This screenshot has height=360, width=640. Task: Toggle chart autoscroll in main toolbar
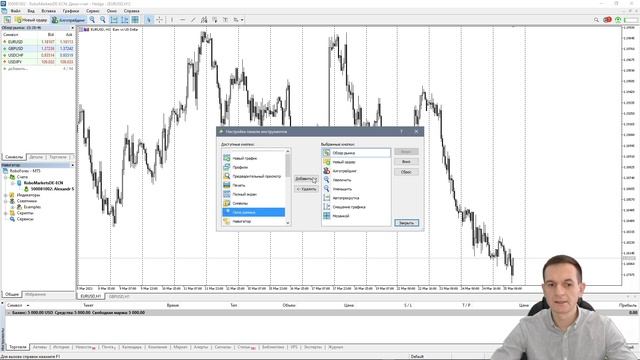tap(114, 20)
